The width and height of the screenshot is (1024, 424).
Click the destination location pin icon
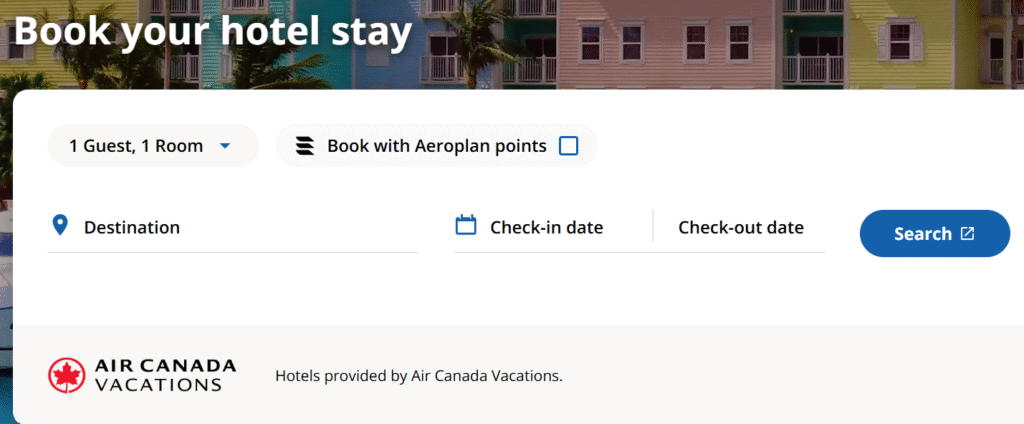pos(60,226)
